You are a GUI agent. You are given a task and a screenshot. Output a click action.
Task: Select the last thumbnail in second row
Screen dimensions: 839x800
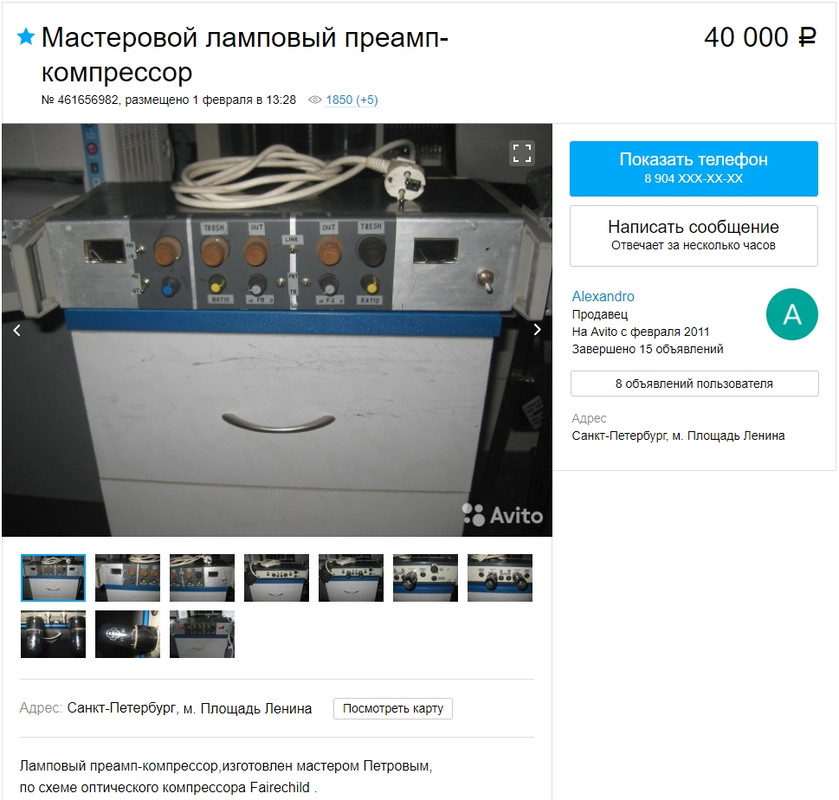click(x=202, y=634)
